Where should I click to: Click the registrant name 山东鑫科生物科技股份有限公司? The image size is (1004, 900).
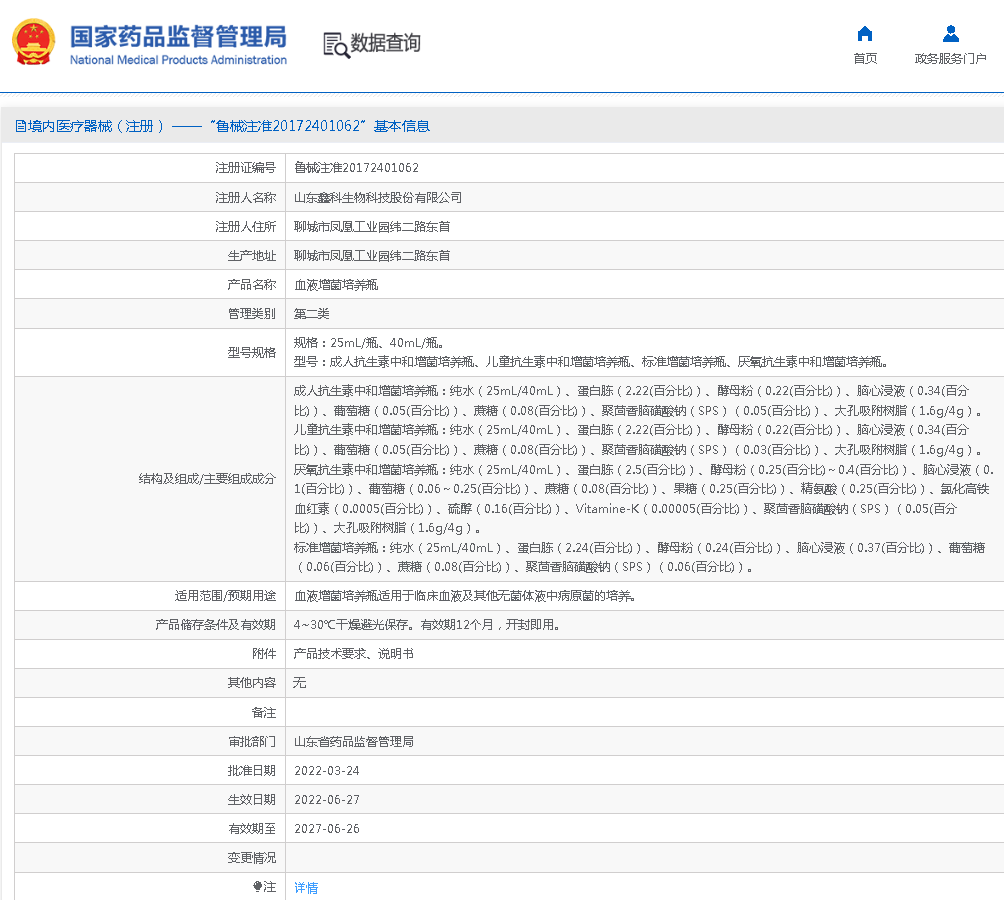378,198
